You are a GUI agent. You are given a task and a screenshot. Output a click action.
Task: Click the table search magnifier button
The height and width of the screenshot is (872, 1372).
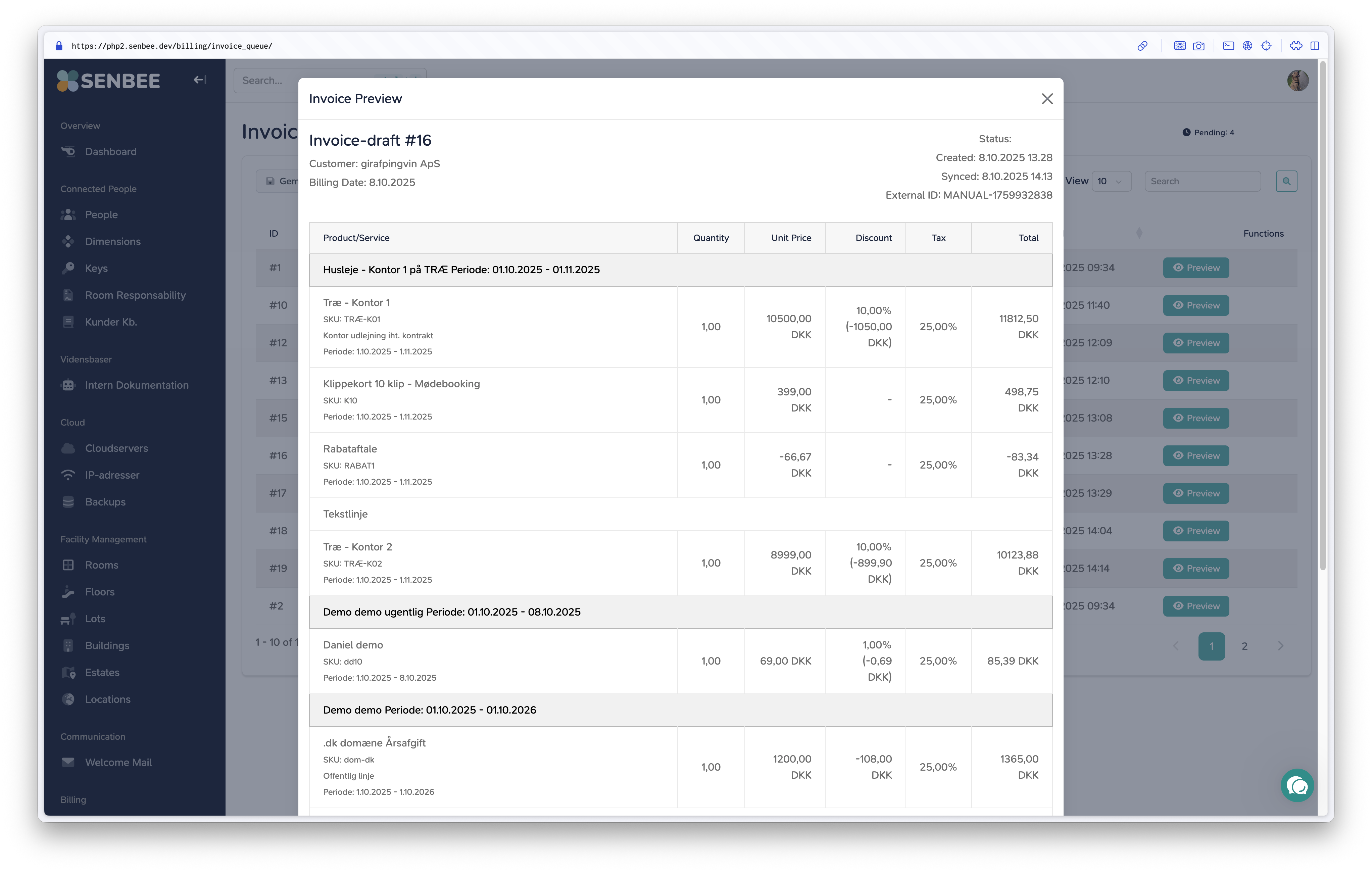1286,181
